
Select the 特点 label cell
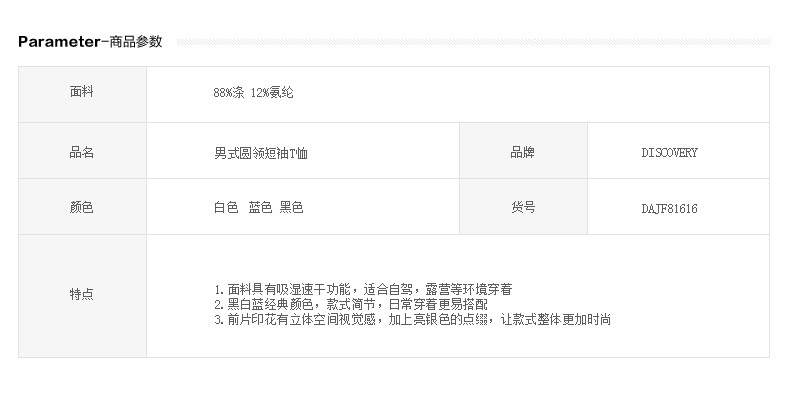pos(82,295)
